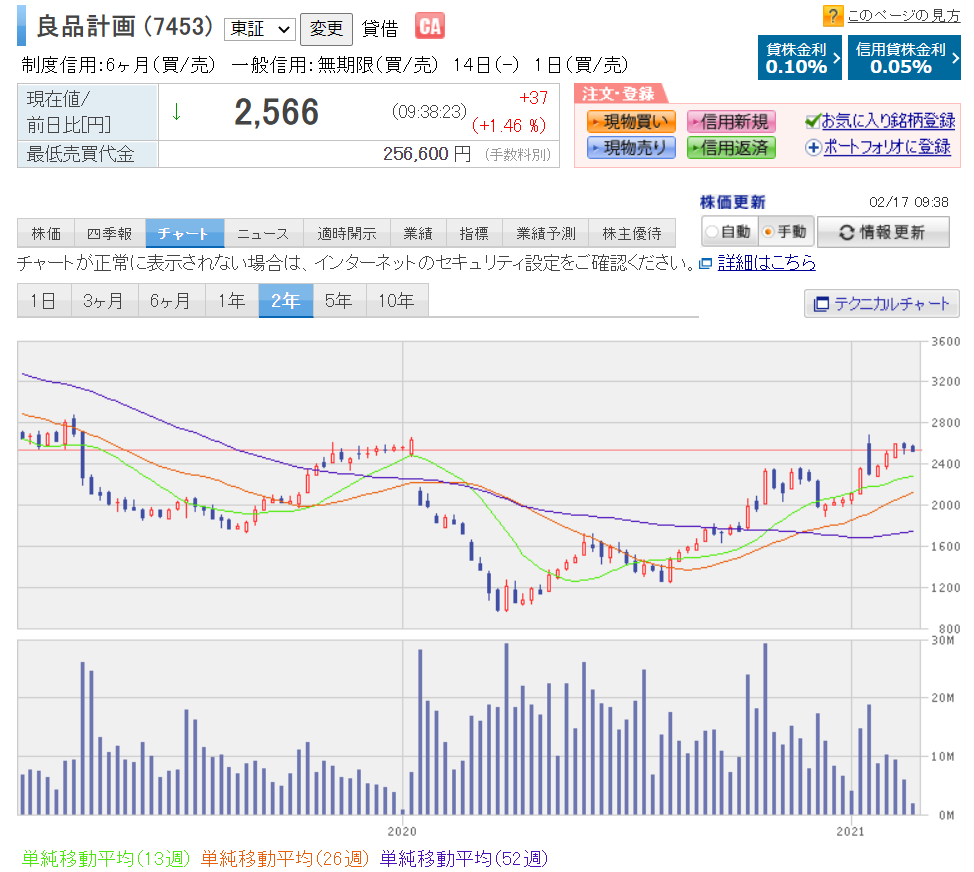Screen dimensions: 974x872
Task: Click the 02/17 09:38 update timestamp
Action: tap(909, 202)
